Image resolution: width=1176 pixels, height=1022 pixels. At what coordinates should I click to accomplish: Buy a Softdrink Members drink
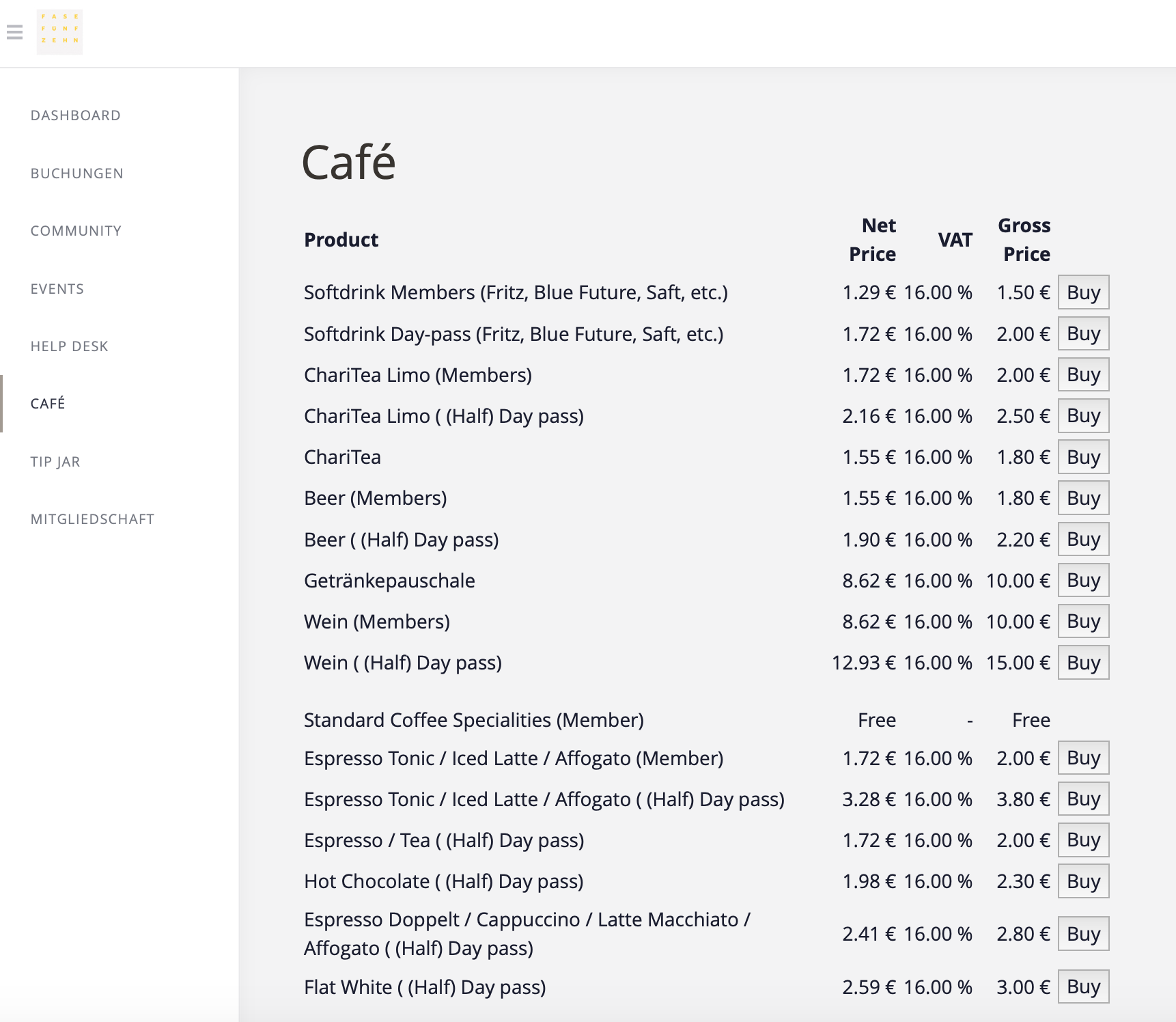click(x=1082, y=292)
